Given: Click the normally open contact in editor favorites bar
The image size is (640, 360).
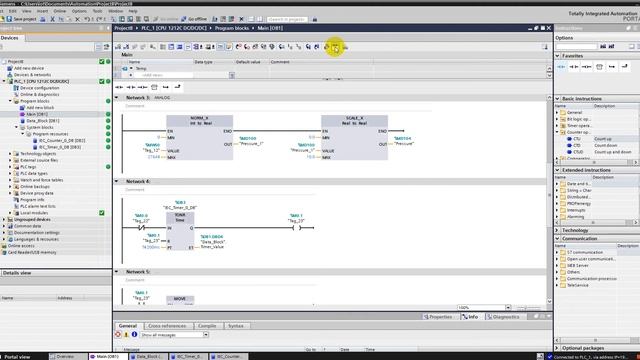Looking at the screenshot, I should coord(119,87).
